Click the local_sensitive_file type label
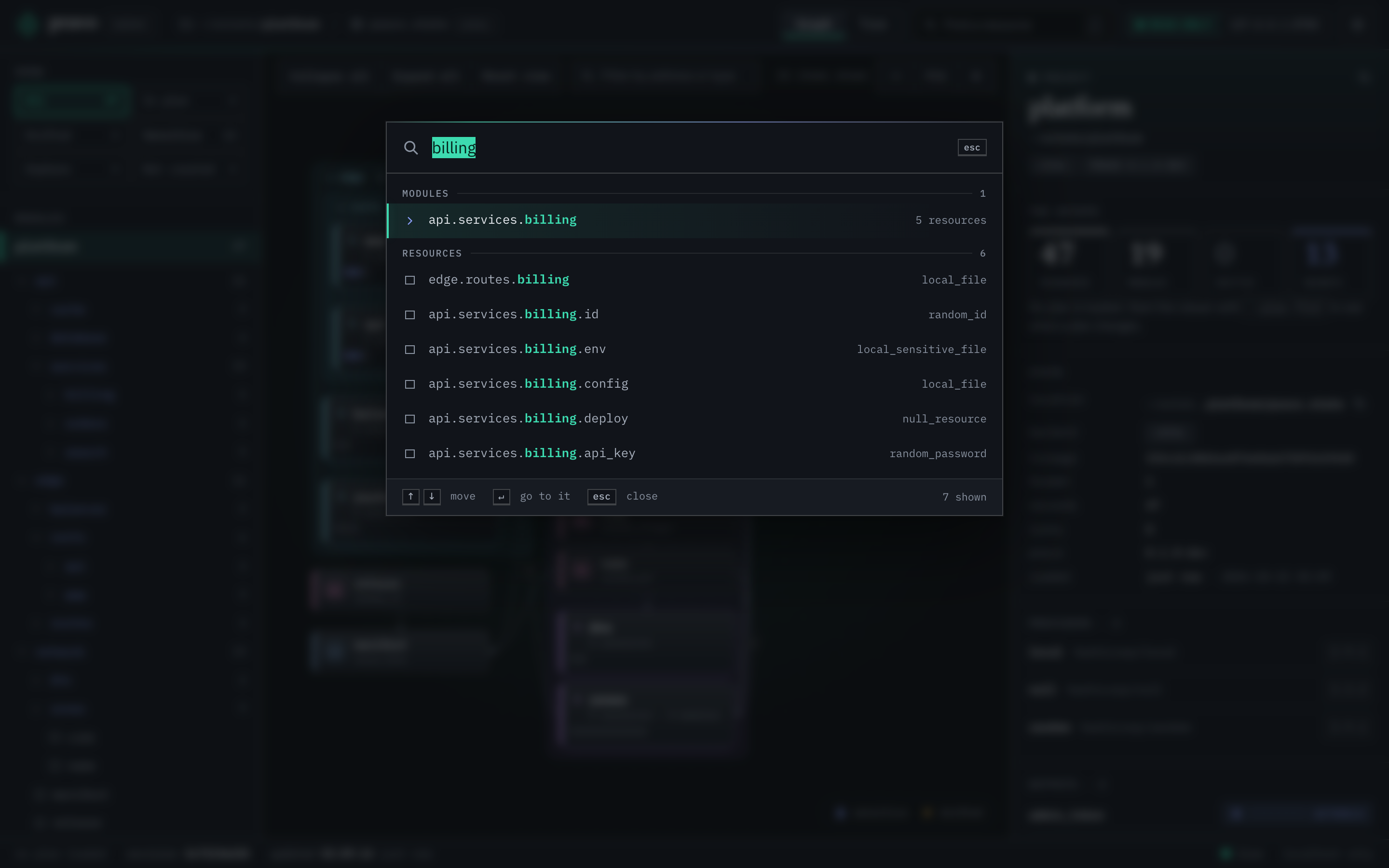The height and width of the screenshot is (868, 1389). [x=921, y=350]
